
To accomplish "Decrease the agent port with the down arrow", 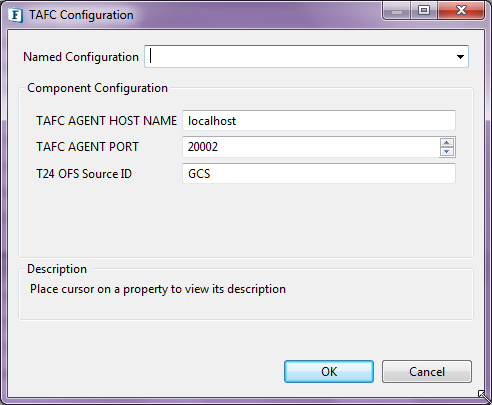I will coord(447,151).
